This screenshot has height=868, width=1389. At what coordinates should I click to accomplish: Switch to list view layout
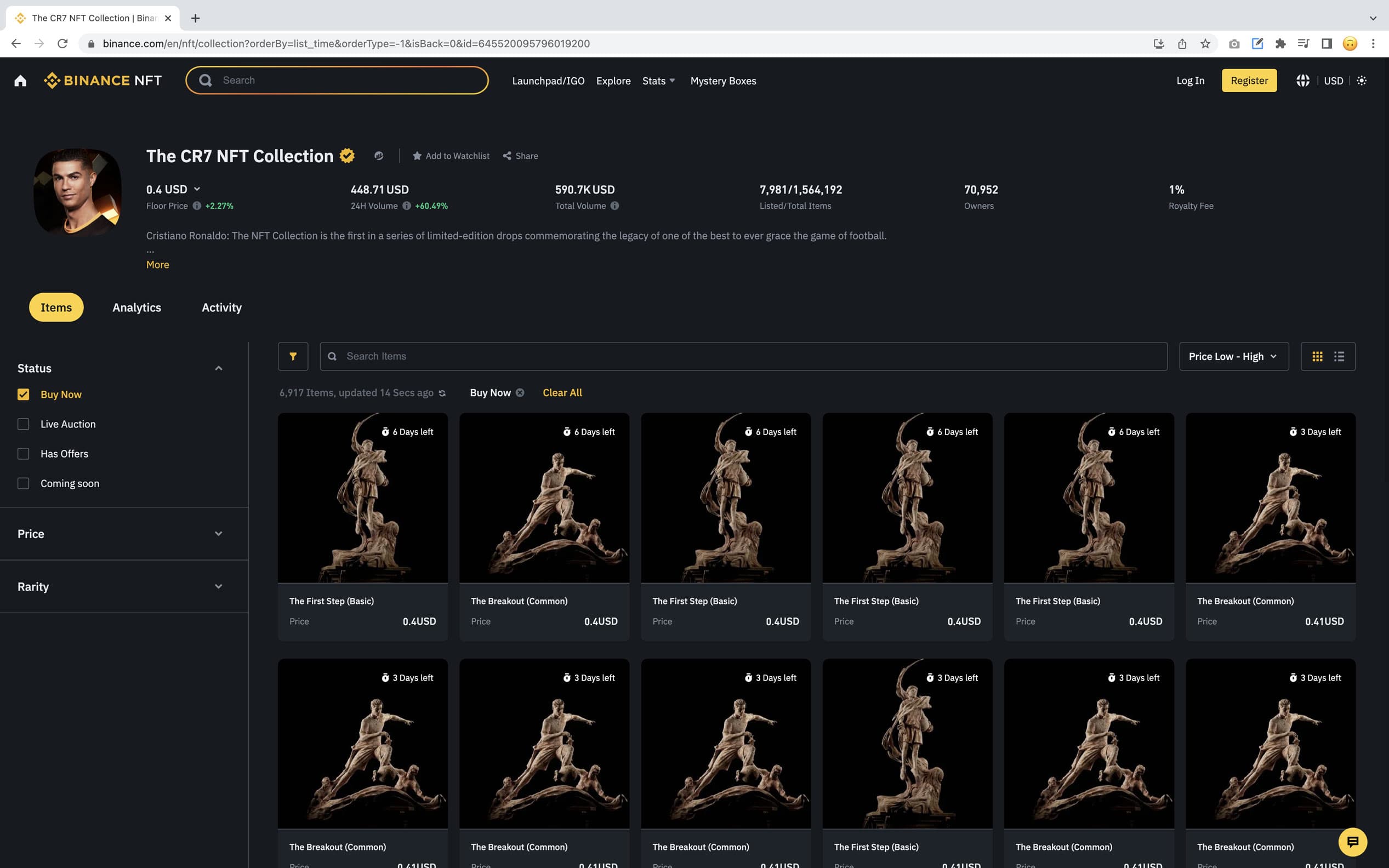(x=1339, y=357)
